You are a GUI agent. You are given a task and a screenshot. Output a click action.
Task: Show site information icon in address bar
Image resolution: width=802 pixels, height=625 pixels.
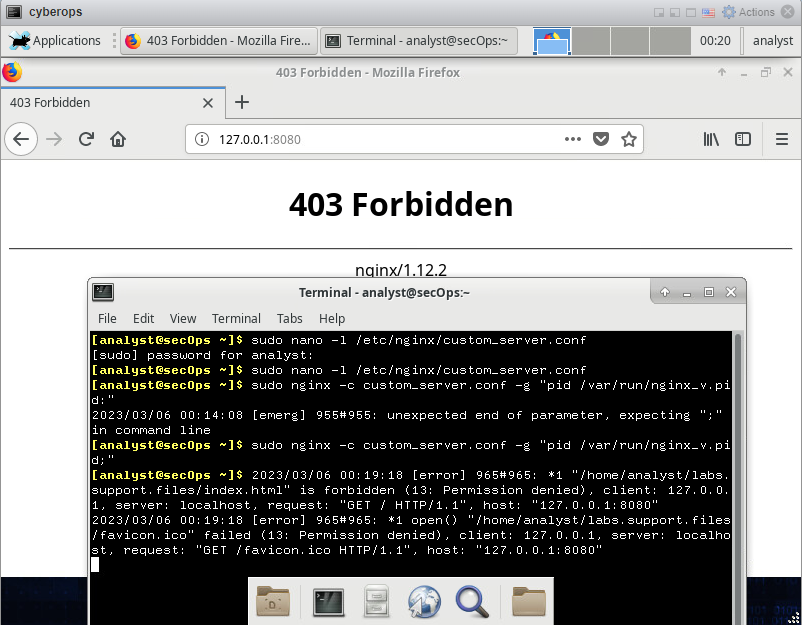[202, 139]
